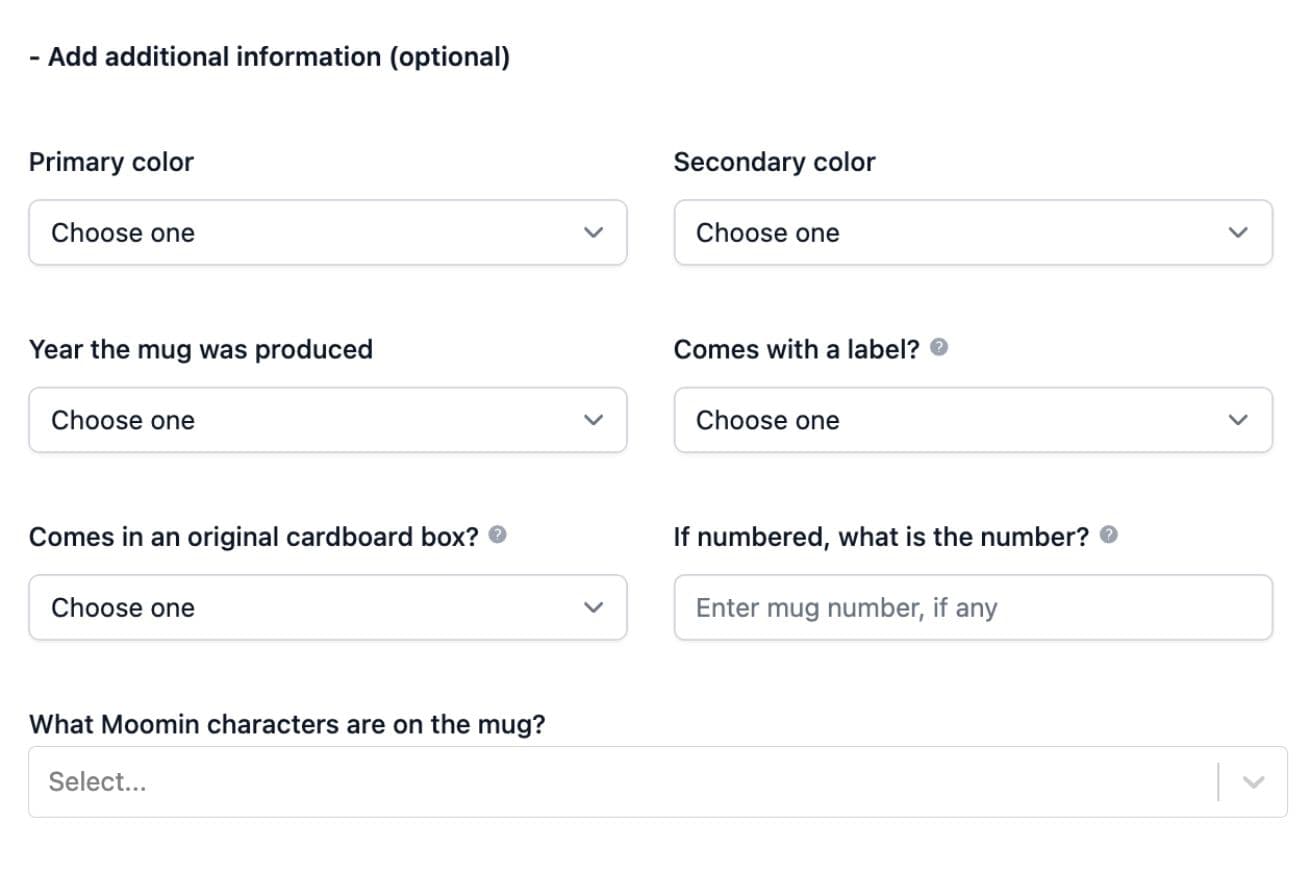This screenshot has height=873, width=1310.
Task: Click the Primary color label text
Action: tap(111, 162)
